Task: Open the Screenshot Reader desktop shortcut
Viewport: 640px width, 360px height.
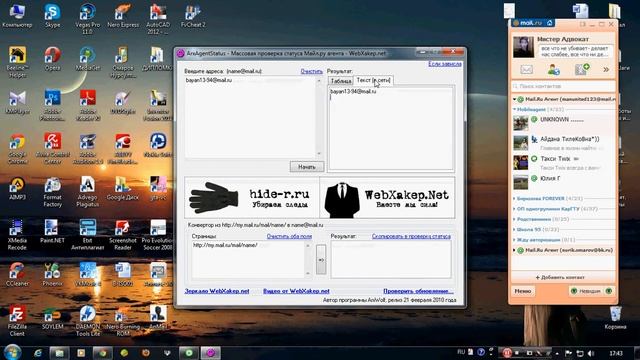Action: pyautogui.click(x=123, y=235)
